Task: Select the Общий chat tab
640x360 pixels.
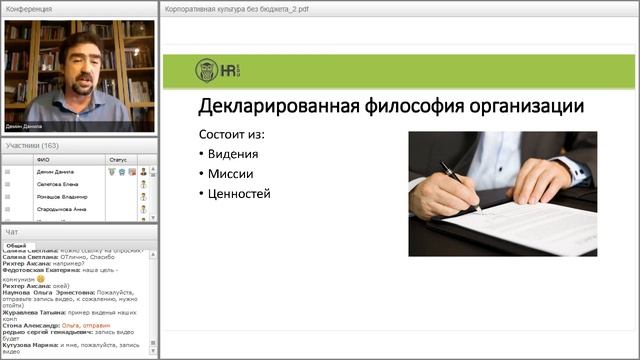Action: (x=16, y=246)
